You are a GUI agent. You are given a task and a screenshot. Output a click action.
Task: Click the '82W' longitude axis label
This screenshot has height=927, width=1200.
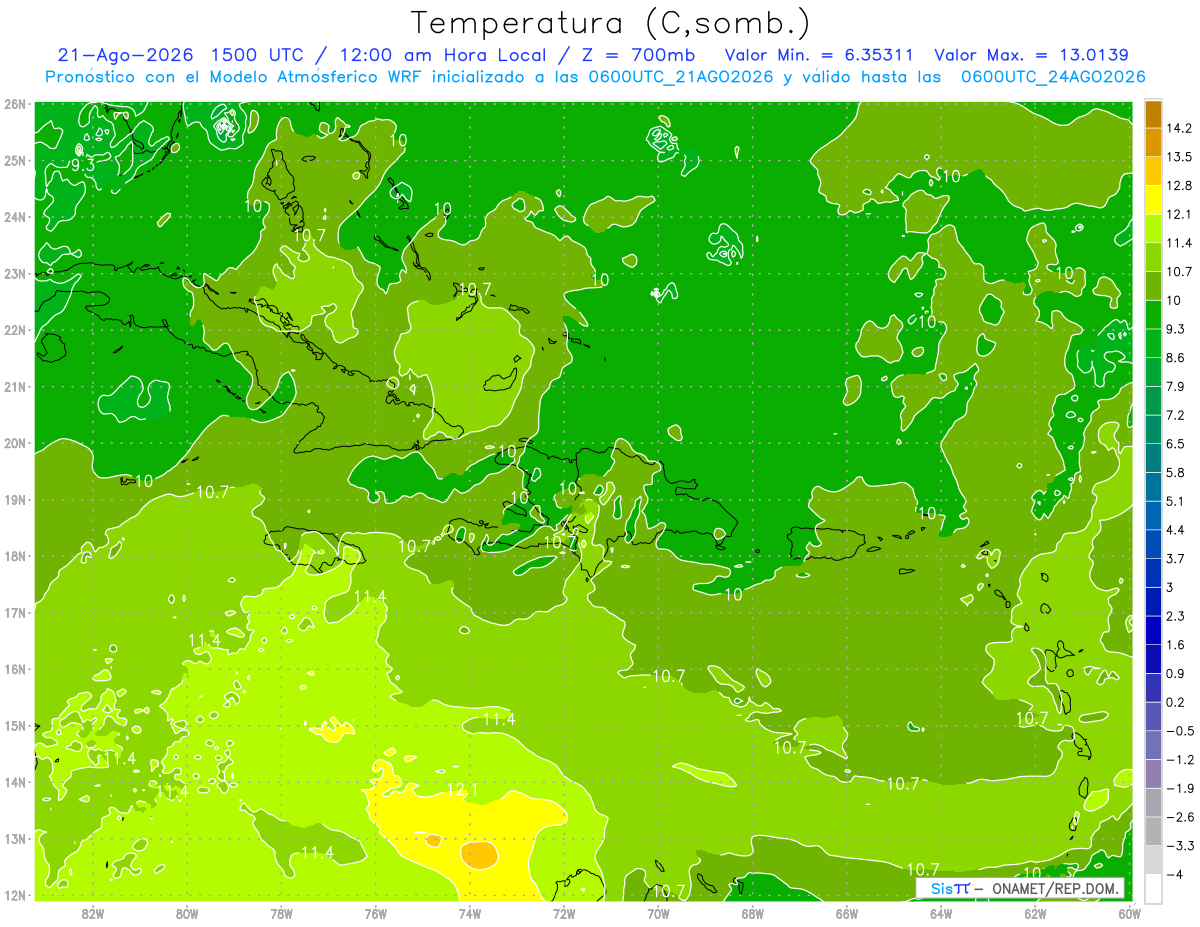[93, 913]
